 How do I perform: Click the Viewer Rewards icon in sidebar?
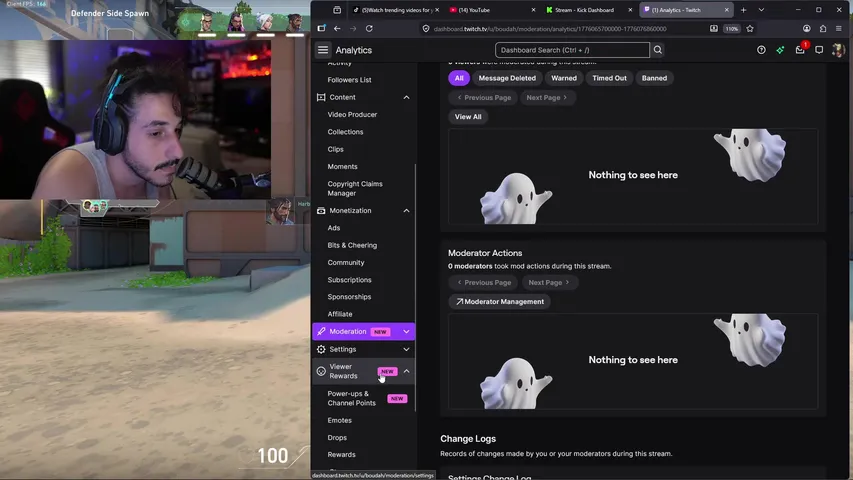pyautogui.click(x=321, y=371)
